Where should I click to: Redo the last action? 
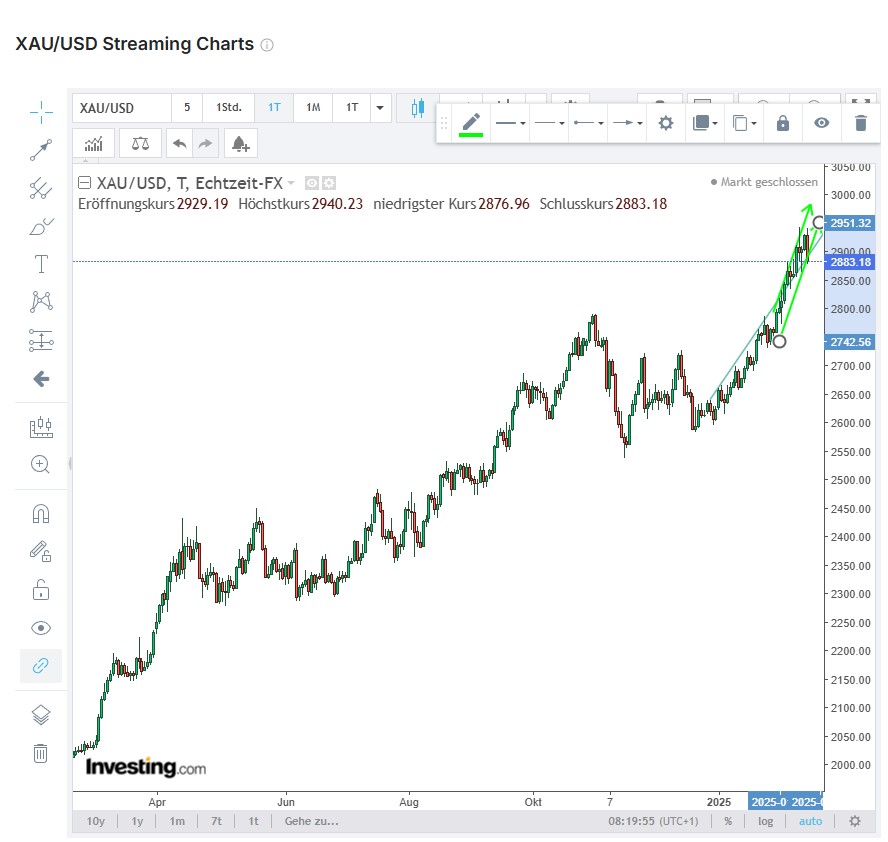pos(205,144)
